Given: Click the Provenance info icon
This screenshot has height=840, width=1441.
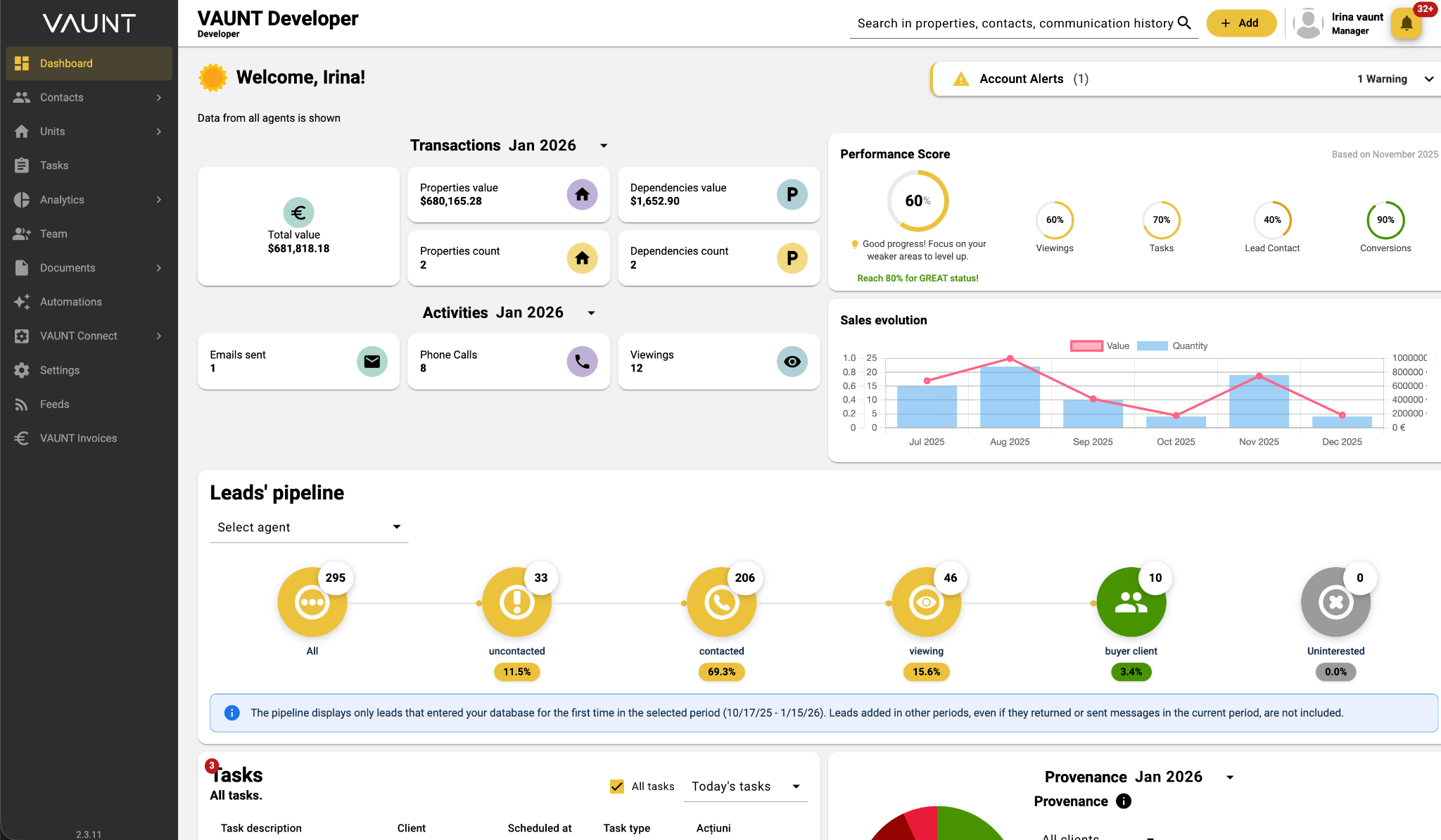Looking at the screenshot, I should tap(1124, 801).
